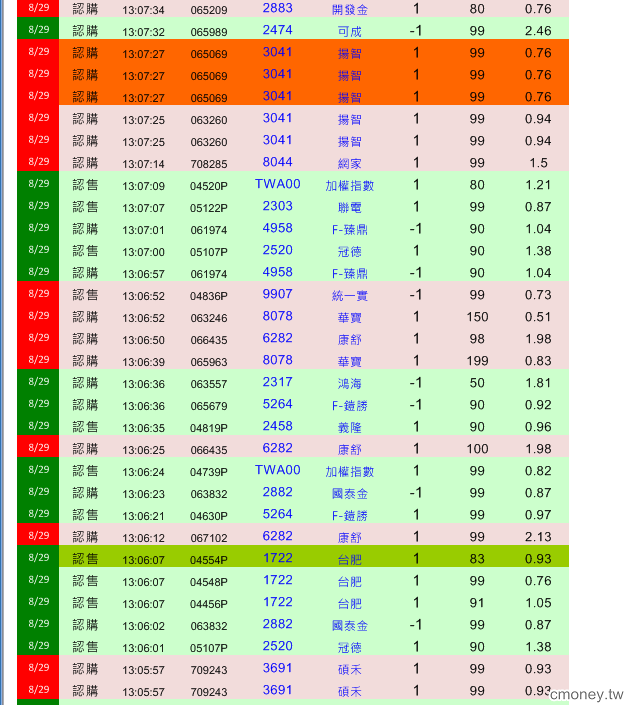Viewport: 630px width, 705px height.
Task: Select warrant code 063246
Action: pos(209,318)
